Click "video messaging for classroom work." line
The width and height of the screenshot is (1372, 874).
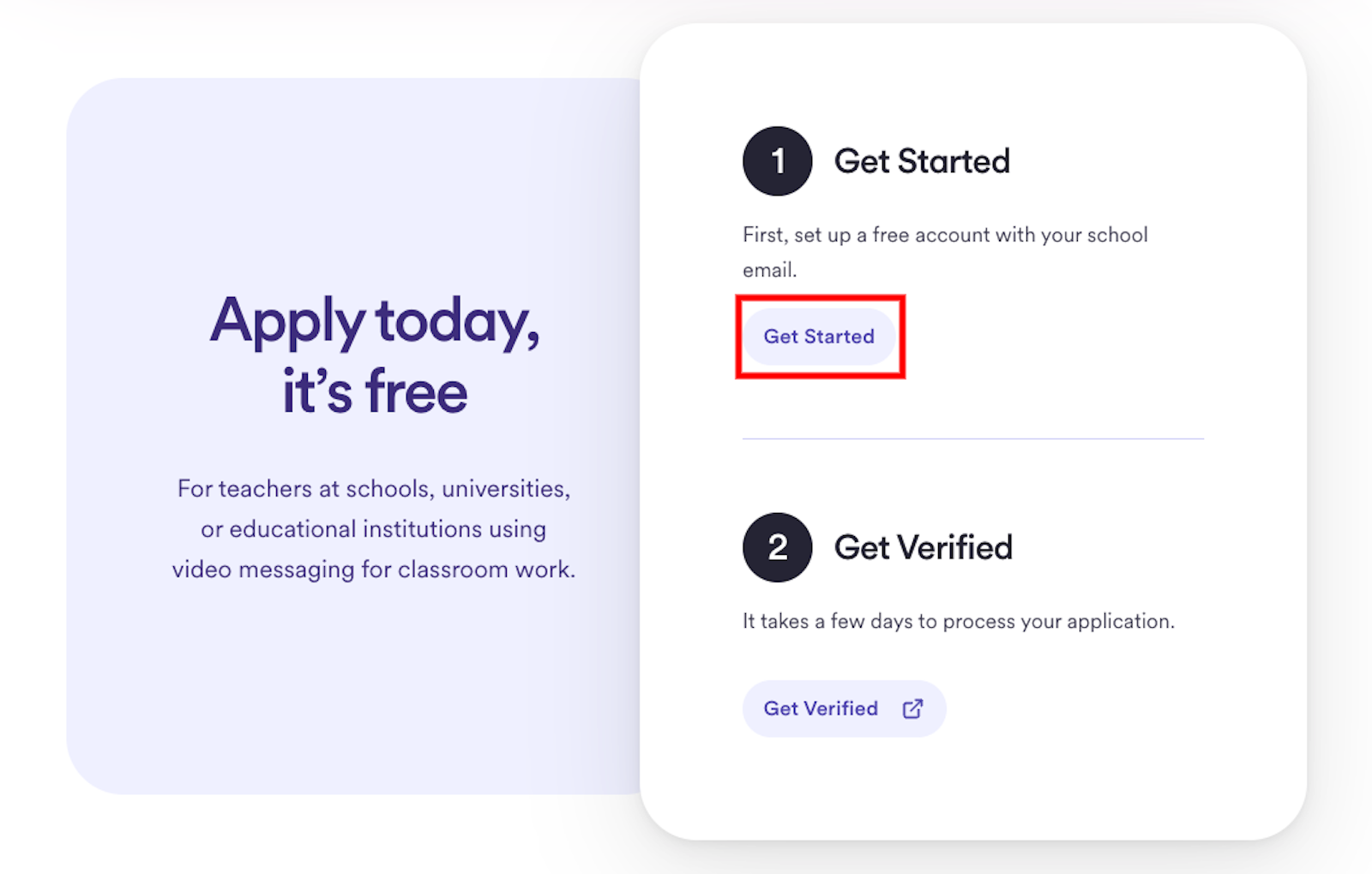coord(373,570)
